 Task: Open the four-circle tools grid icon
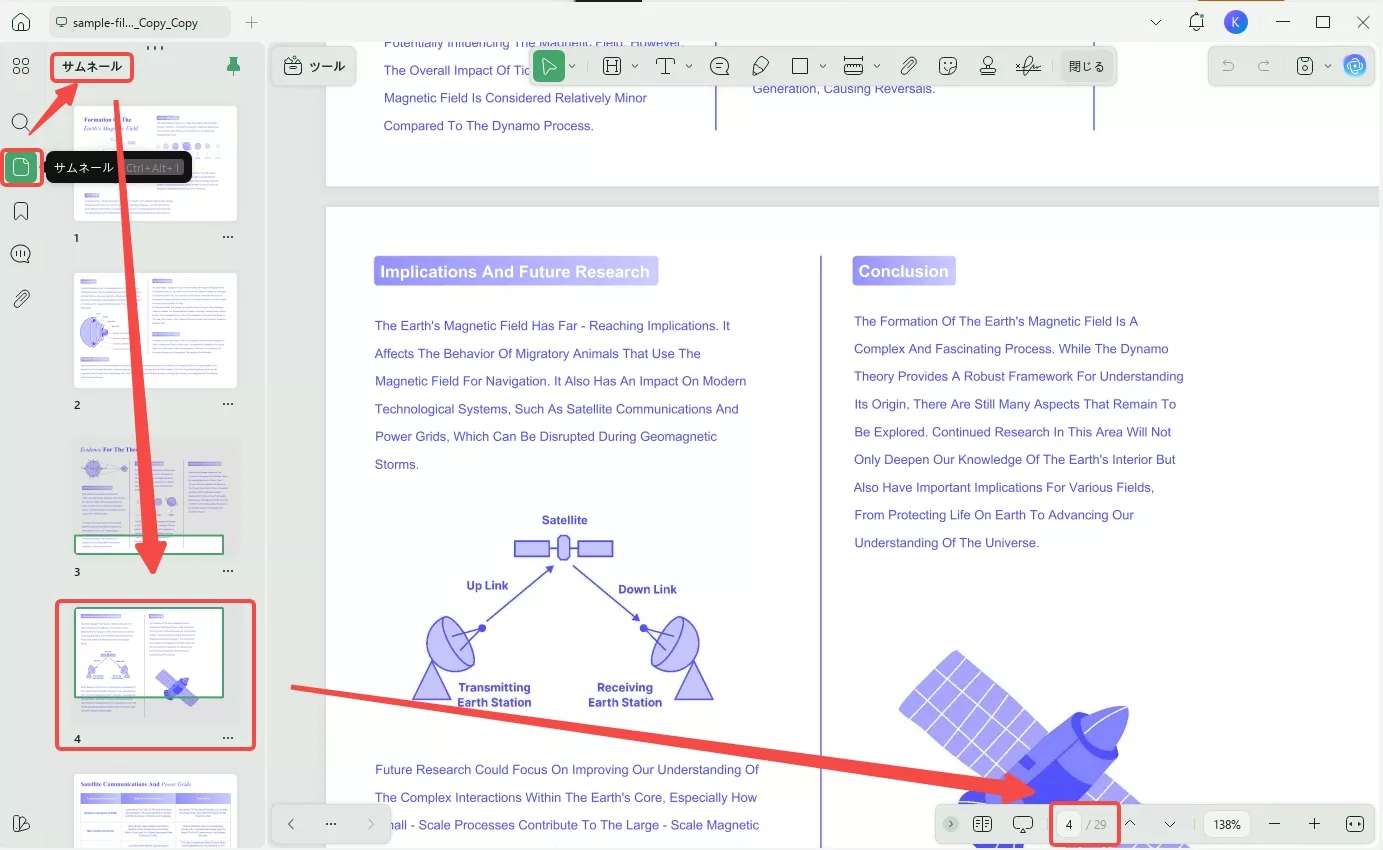(21, 67)
